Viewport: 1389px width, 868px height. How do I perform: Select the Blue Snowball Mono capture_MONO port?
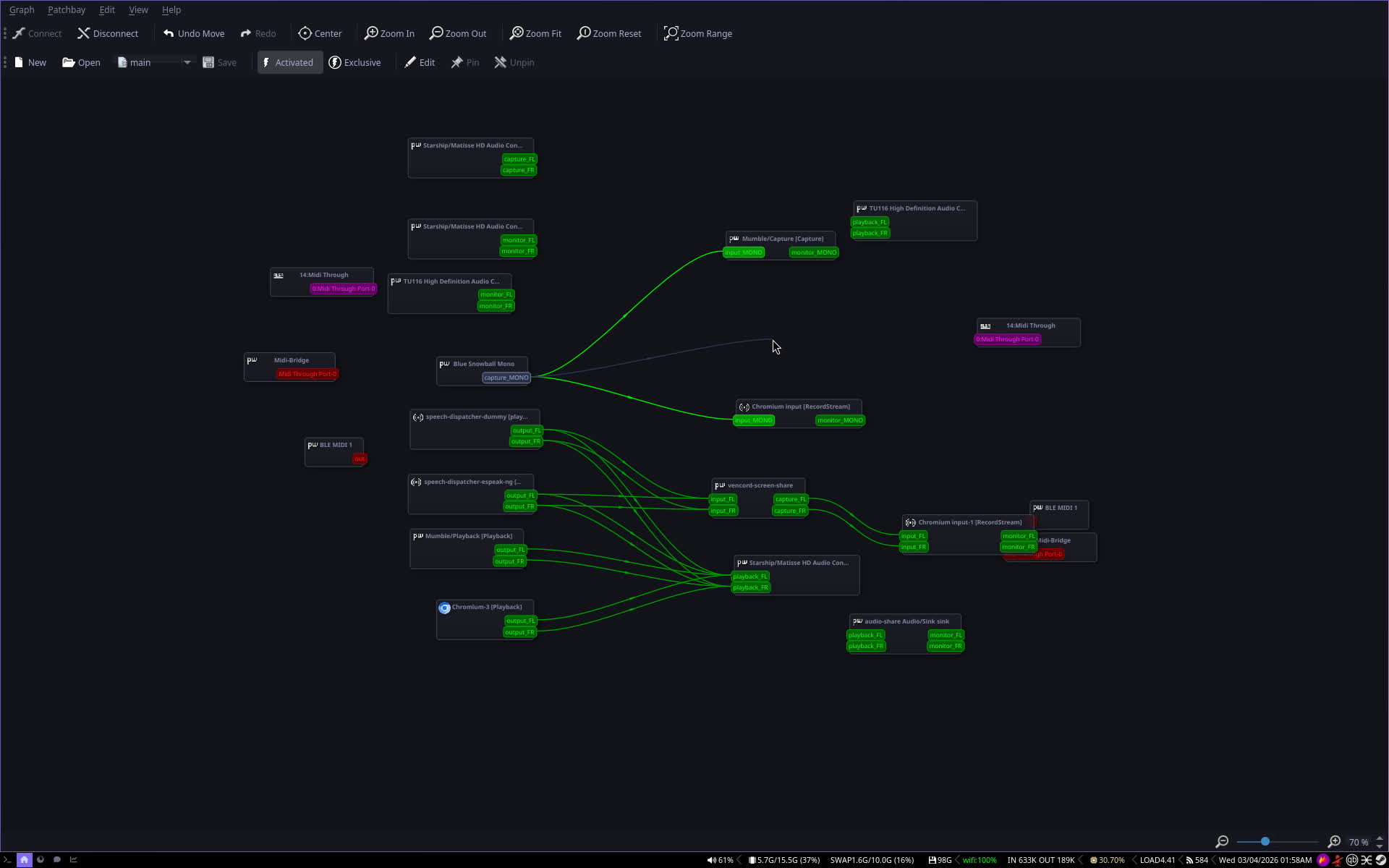click(x=506, y=378)
